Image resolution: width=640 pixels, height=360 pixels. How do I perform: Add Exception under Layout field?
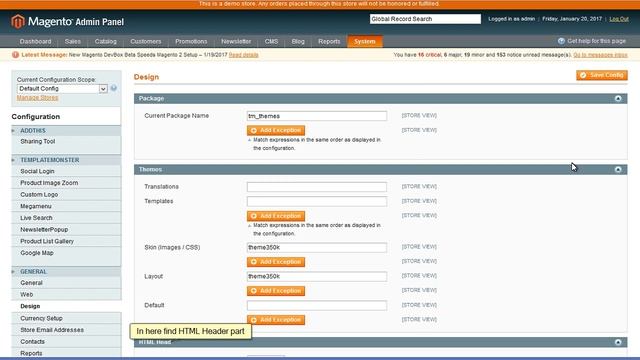(276, 291)
